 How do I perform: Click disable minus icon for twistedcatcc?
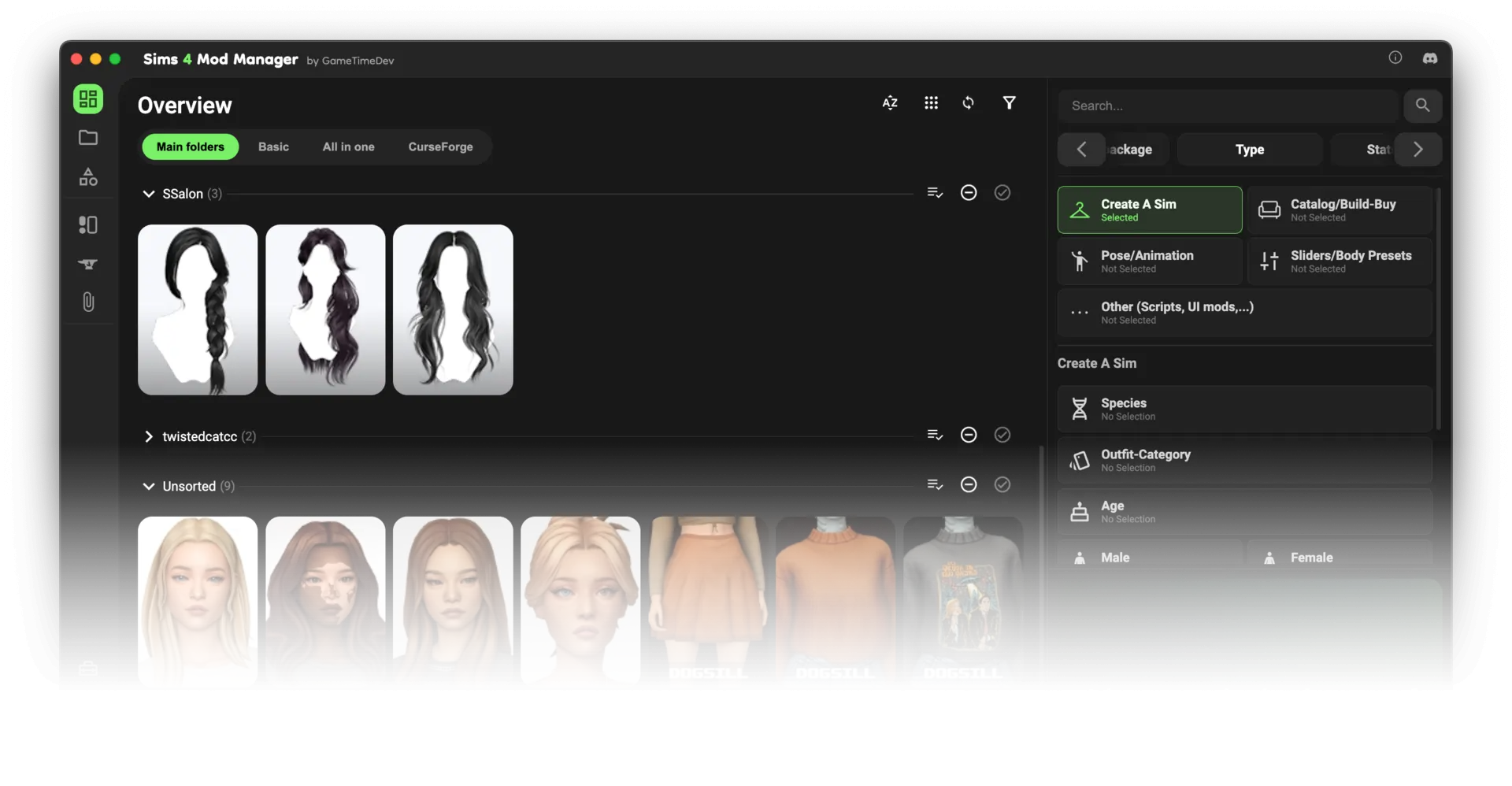(x=969, y=435)
